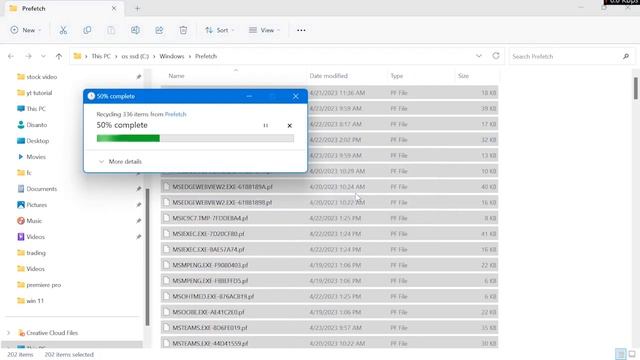Switch to details view layout icon
640x360 pixels.
tap(620, 354)
